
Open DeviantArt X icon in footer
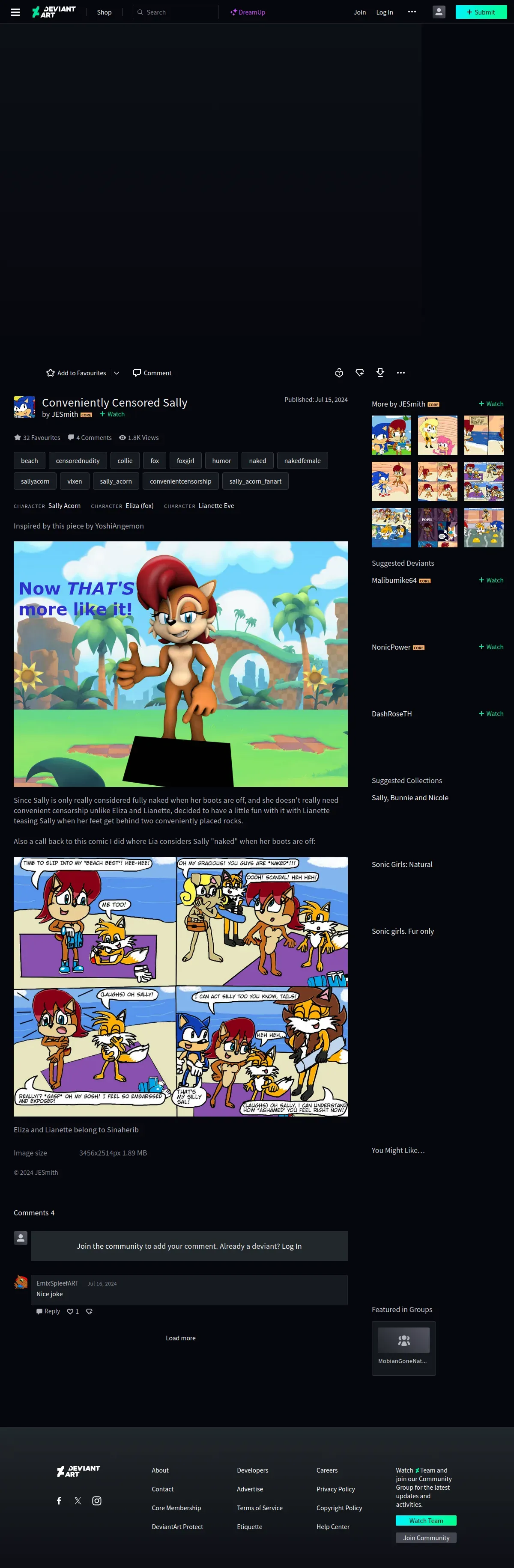(x=78, y=1501)
